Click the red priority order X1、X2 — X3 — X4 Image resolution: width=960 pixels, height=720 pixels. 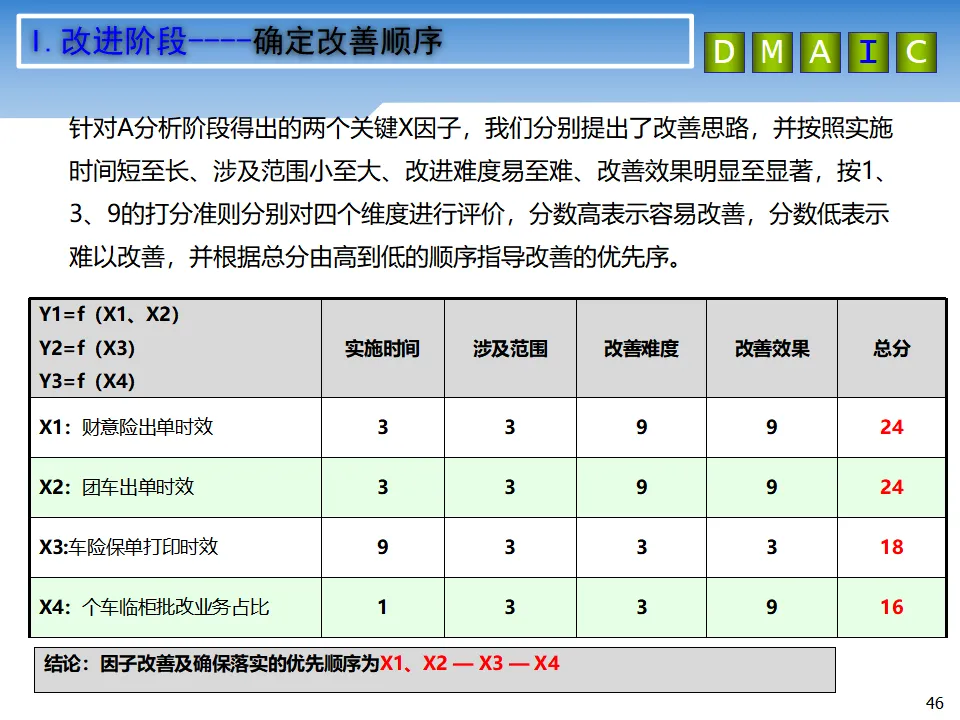[470, 663]
